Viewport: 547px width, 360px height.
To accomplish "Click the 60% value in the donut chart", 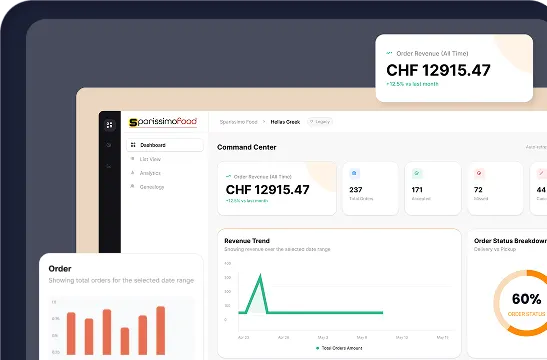I will pyautogui.click(x=527, y=299).
